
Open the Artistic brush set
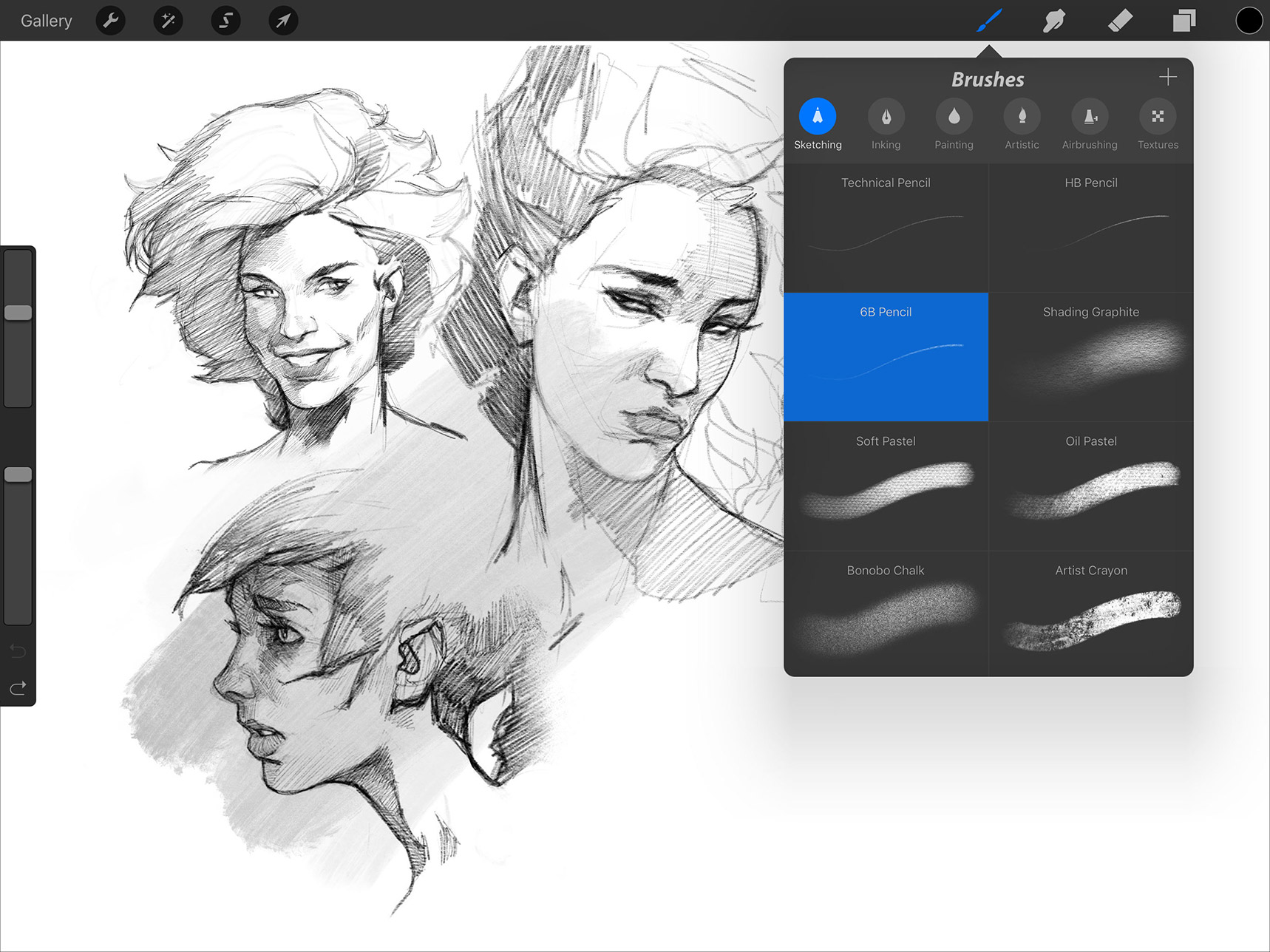click(x=1022, y=124)
